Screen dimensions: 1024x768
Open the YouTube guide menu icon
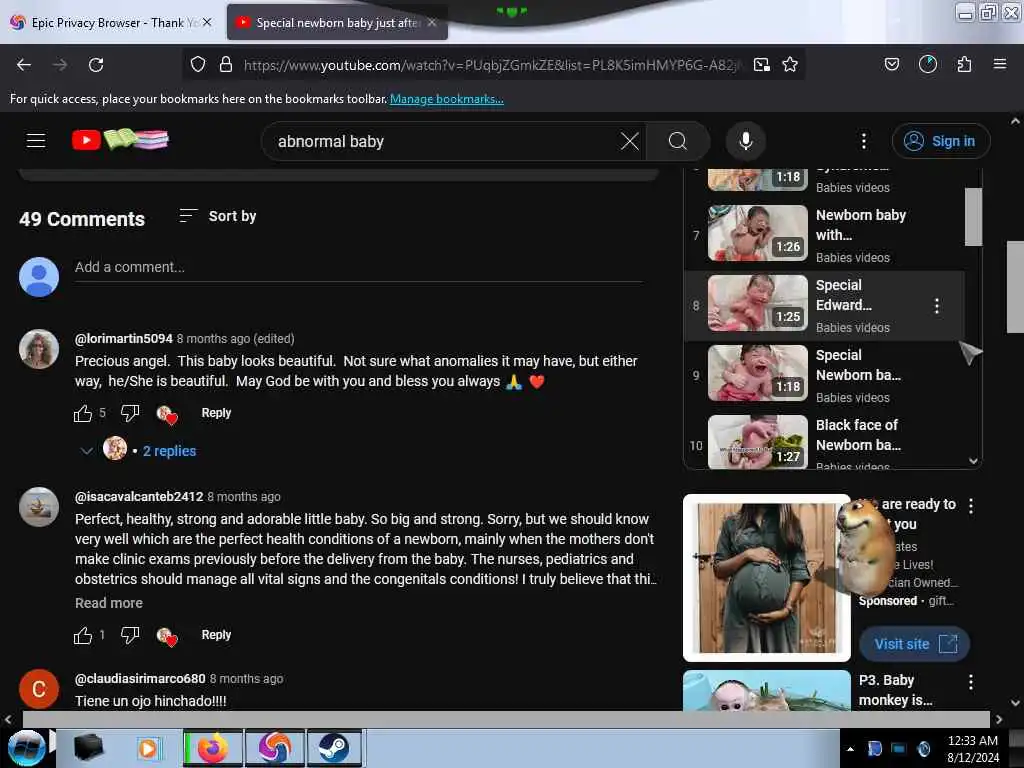pyautogui.click(x=36, y=140)
